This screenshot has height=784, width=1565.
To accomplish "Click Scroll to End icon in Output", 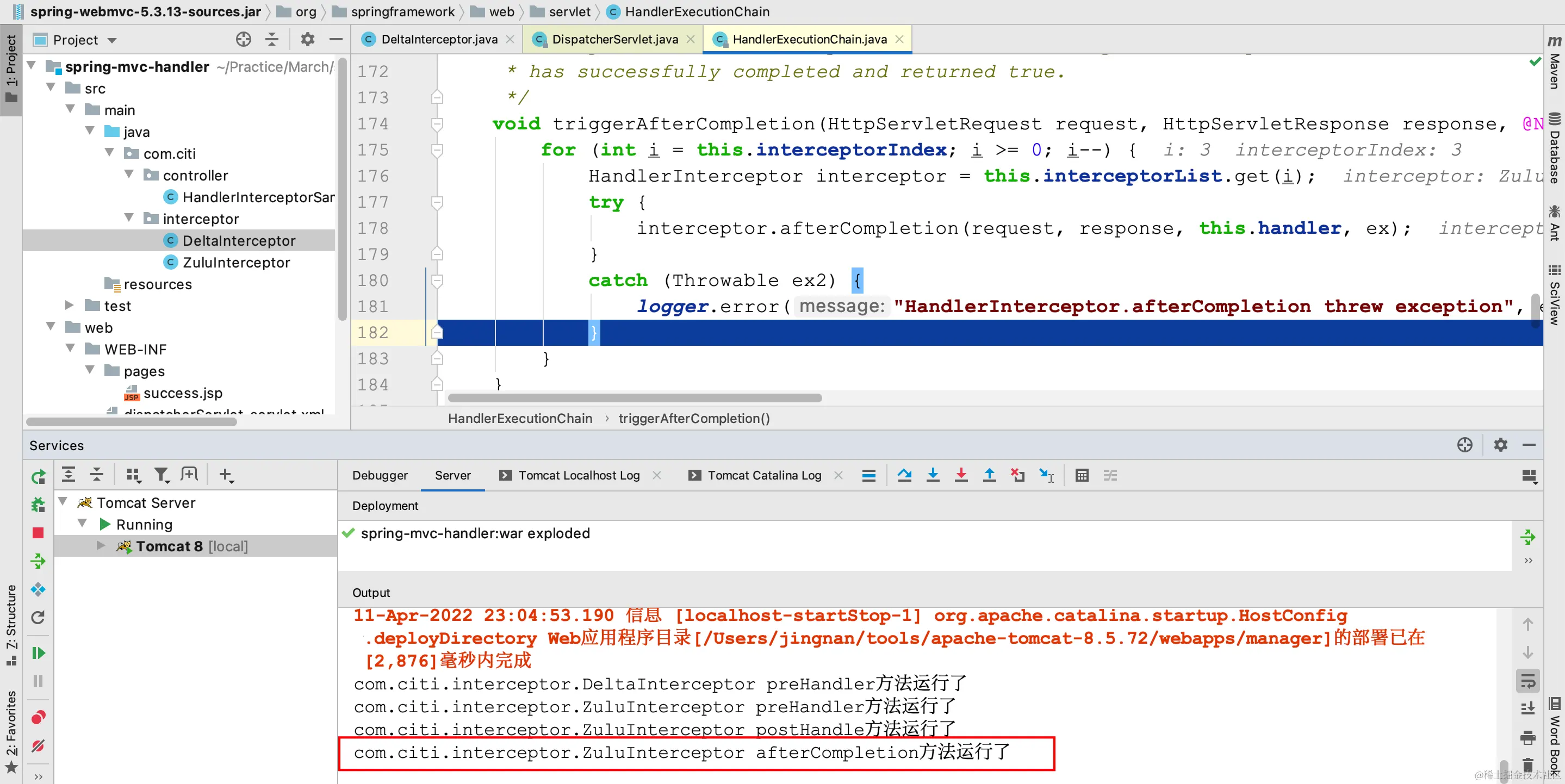I will click(1527, 708).
